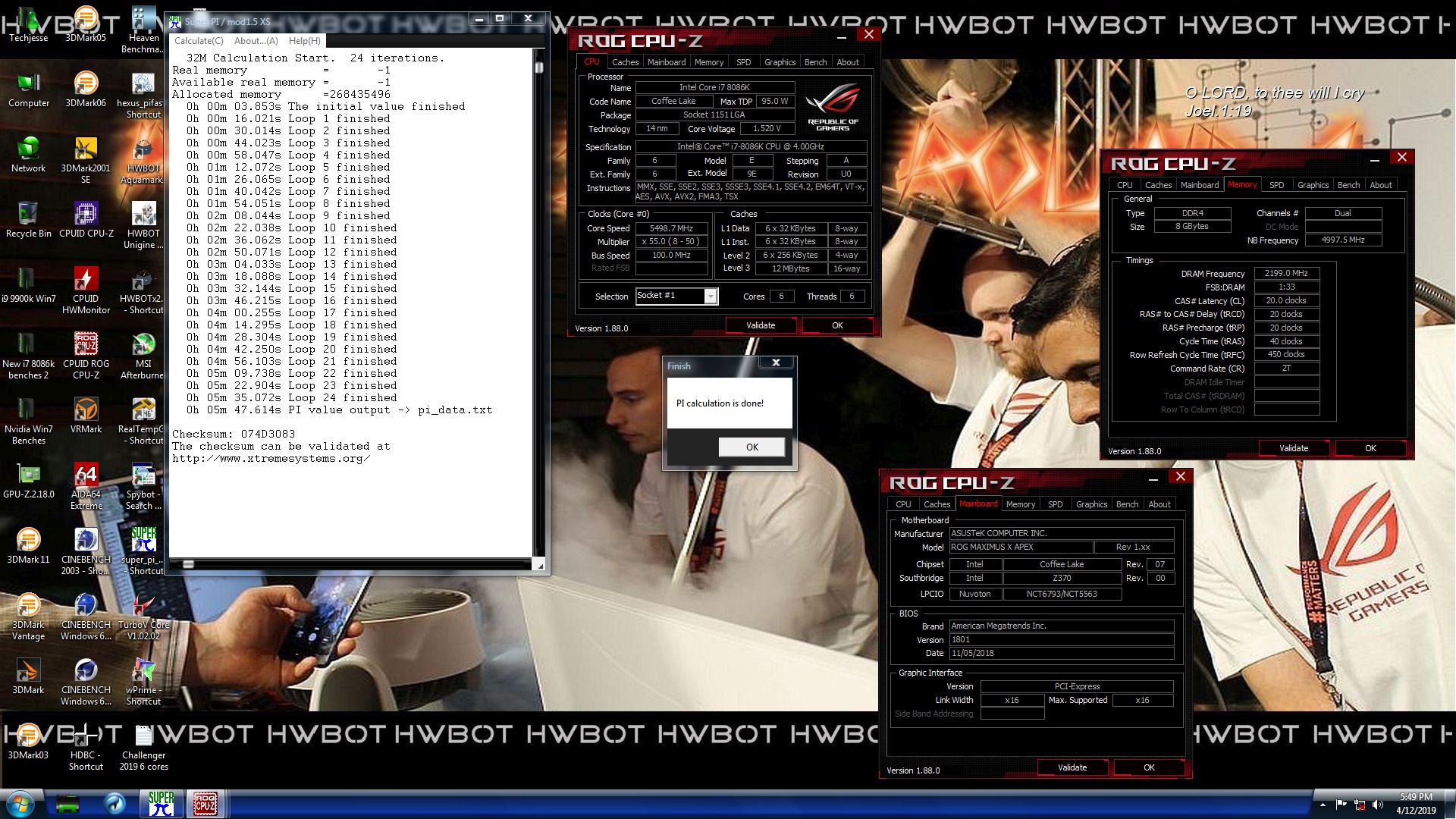The image size is (1456, 819).
Task: Switch to About tab in Memory CPU-Z window
Action: [x=1380, y=185]
